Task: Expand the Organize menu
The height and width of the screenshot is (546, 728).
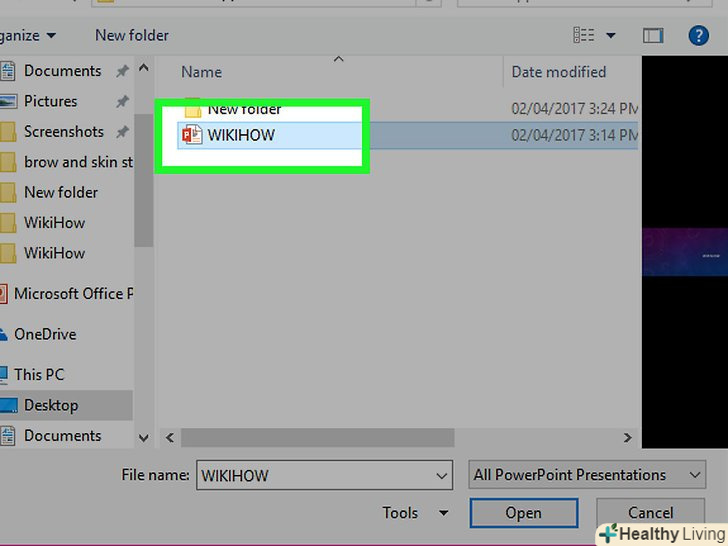Action: 28,35
